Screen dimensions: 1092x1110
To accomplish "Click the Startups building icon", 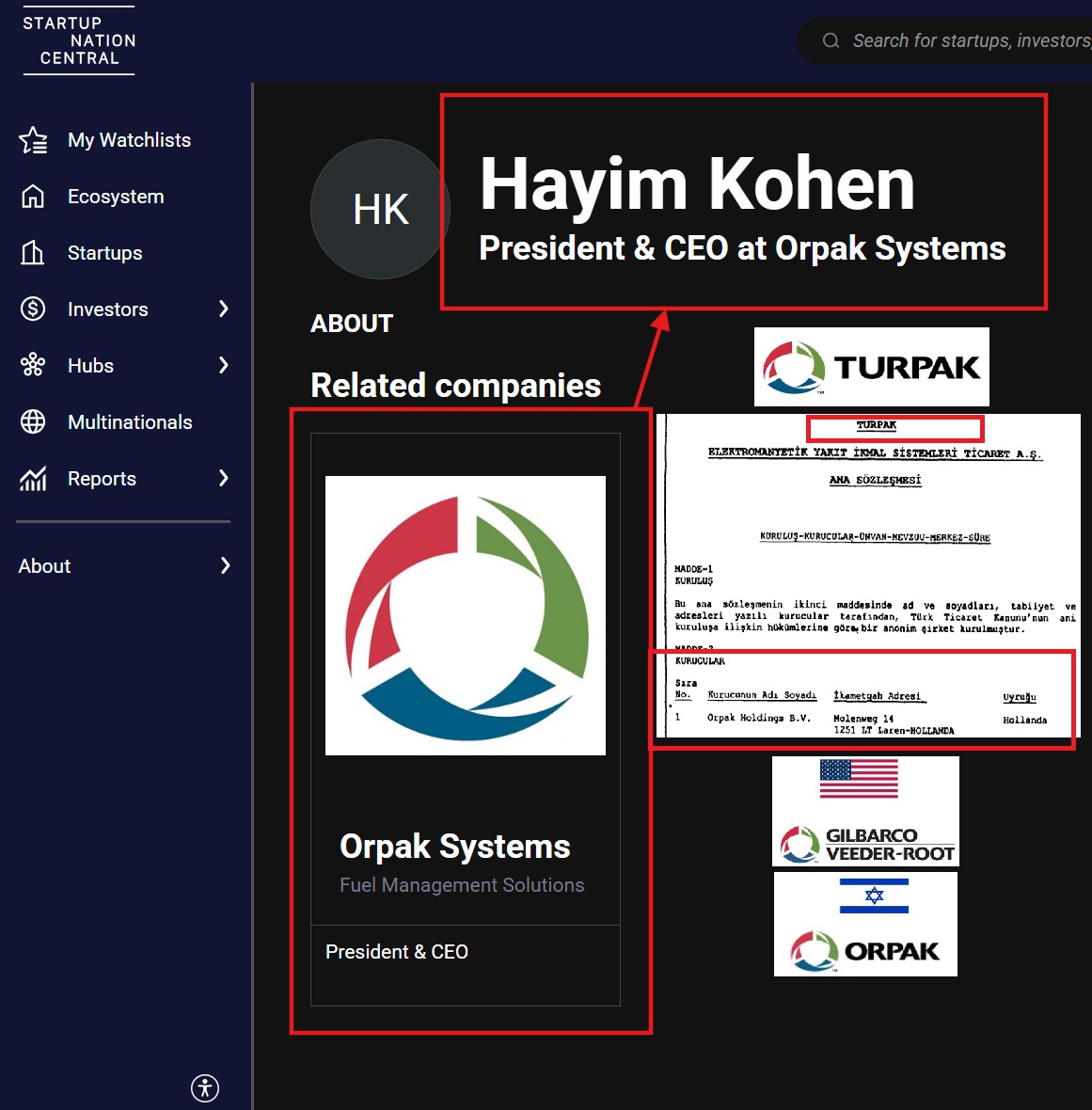I will pyautogui.click(x=33, y=253).
